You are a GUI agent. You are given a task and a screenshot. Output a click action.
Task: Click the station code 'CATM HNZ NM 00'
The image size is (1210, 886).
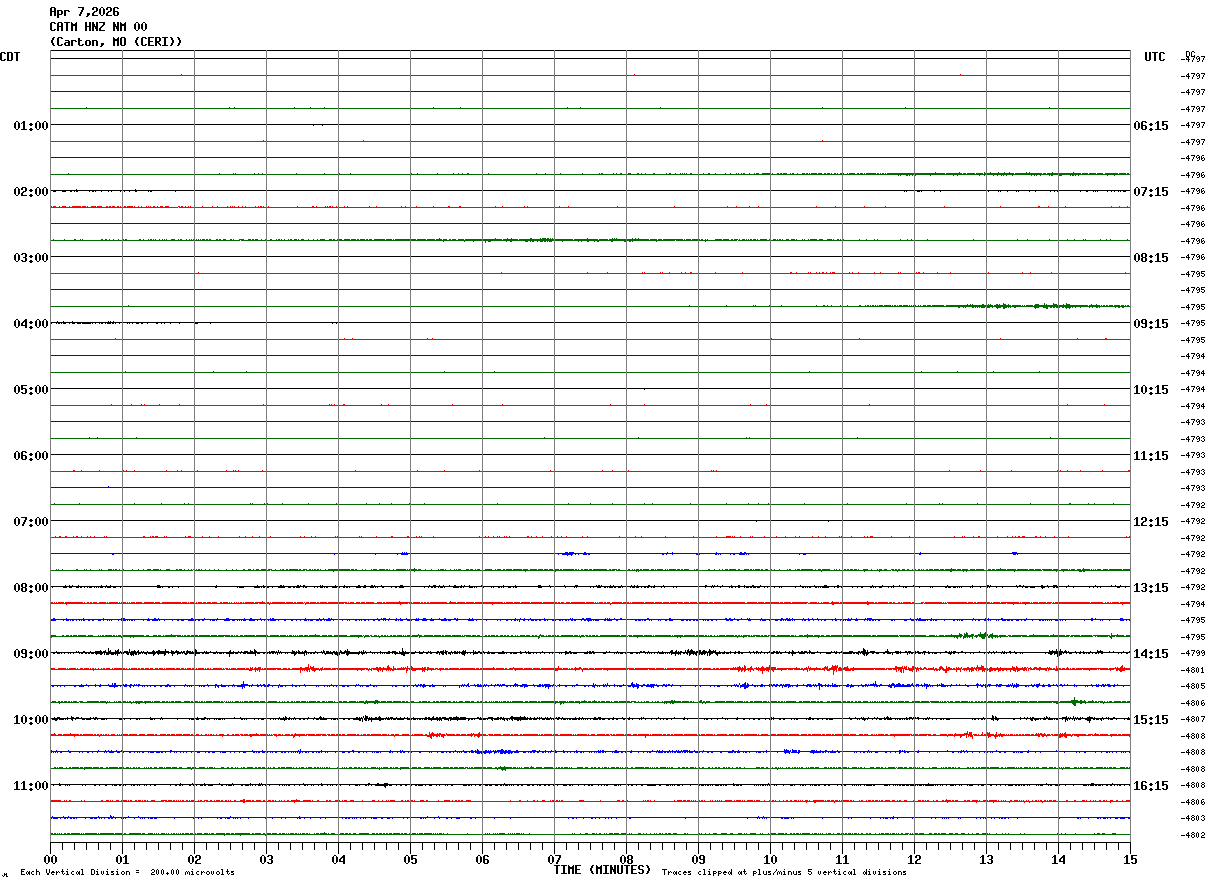tap(98, 27)
